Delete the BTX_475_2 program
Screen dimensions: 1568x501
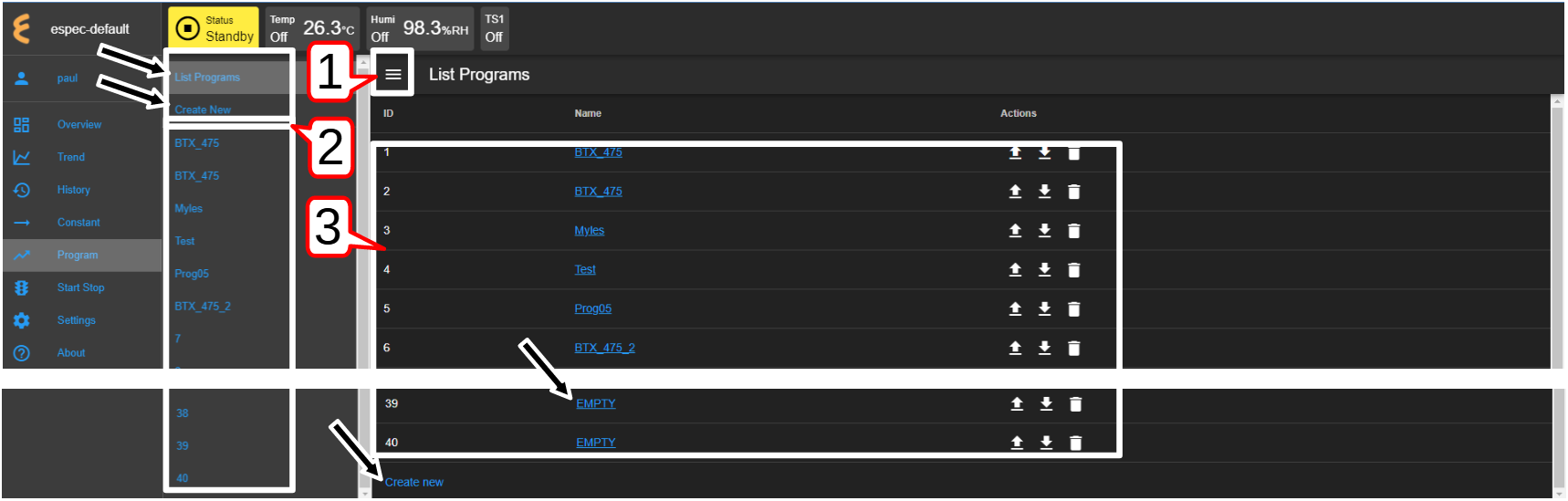tap(1074, 348)
